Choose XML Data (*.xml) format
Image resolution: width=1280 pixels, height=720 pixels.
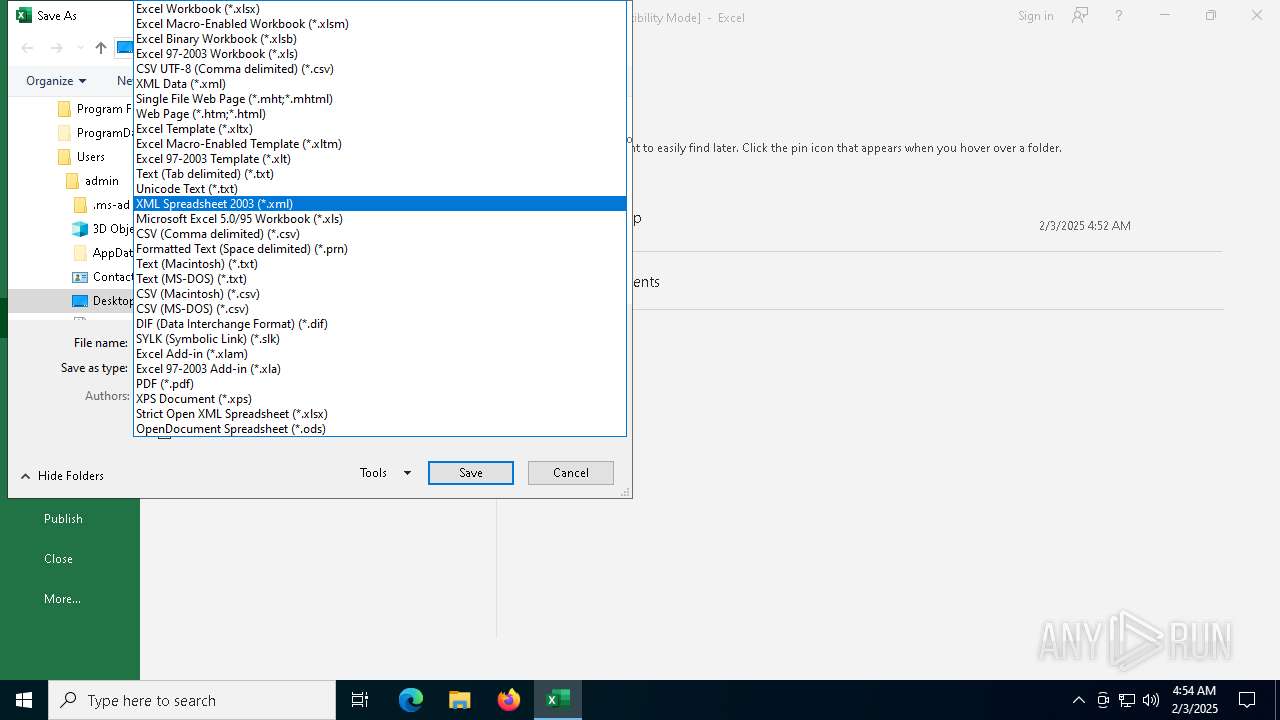point(380,84)
